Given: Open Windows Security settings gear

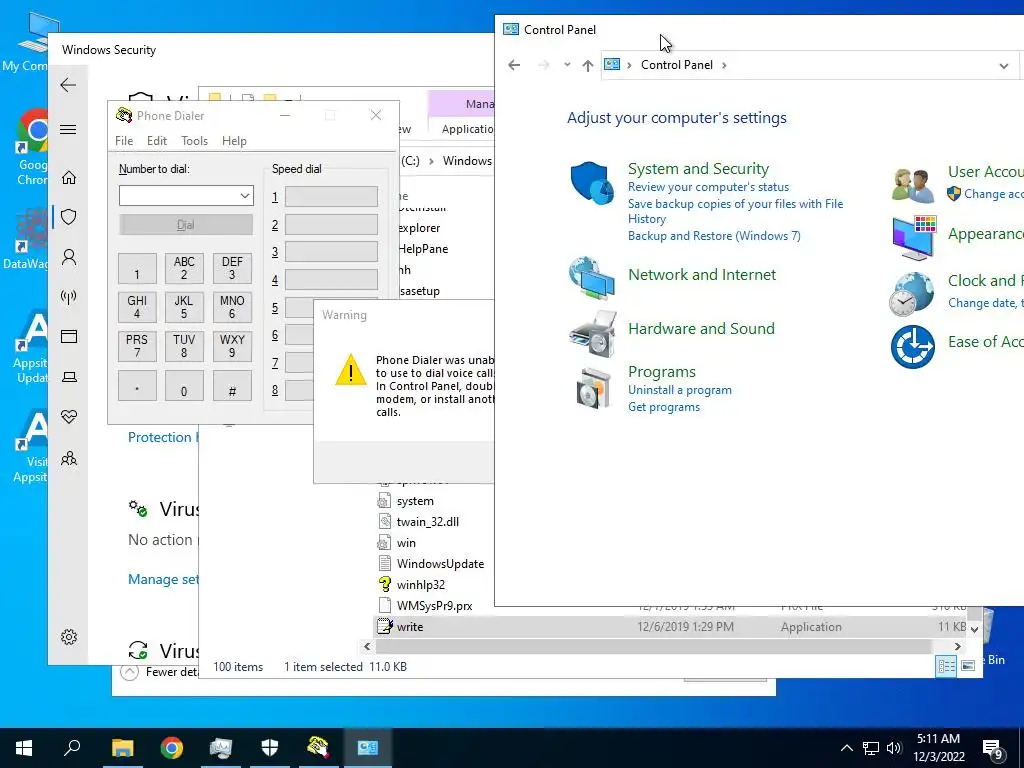Looking at the screenshot, I should [69, 637].
